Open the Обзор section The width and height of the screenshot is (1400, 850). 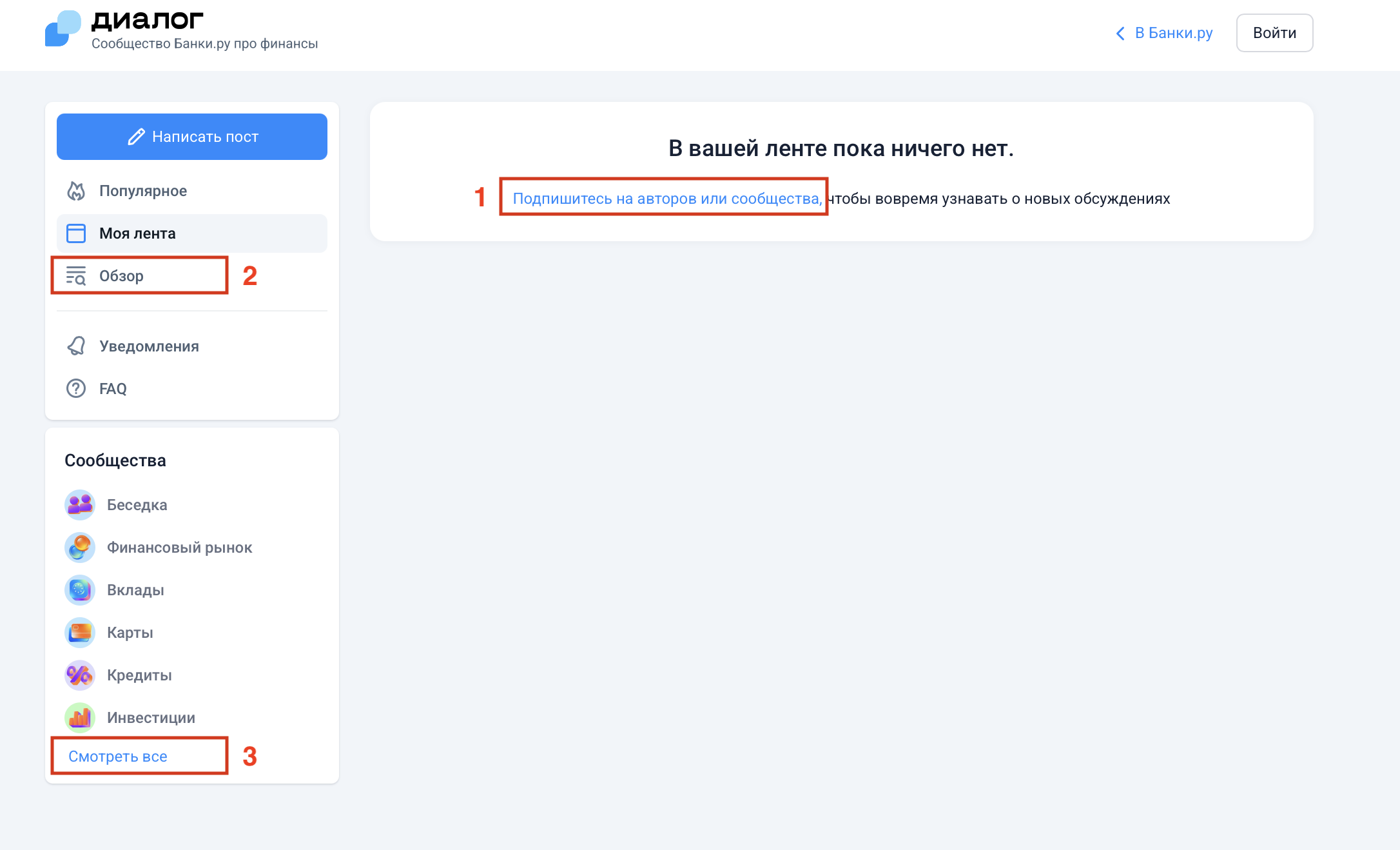coord(192,276)
